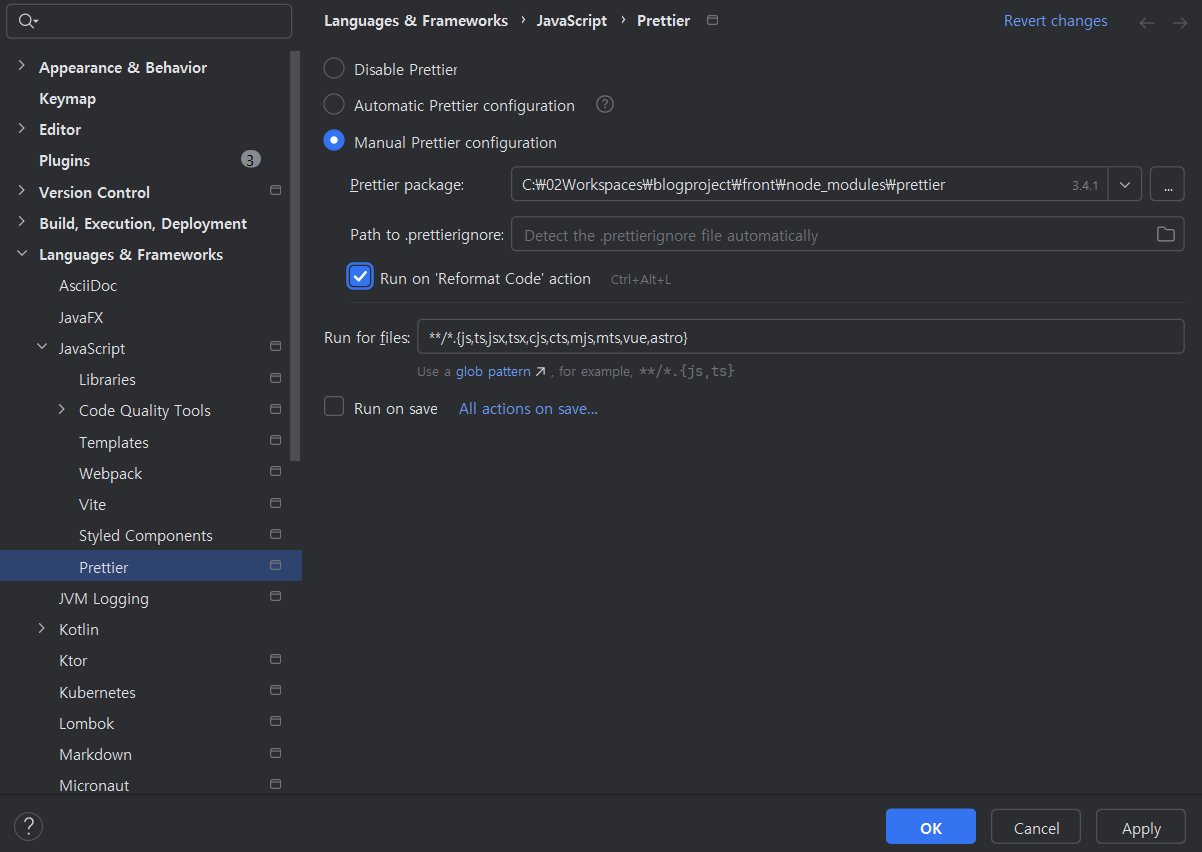Screen dimensions: 1202x852
Task: Click project icon next to JVM Logging
Action: (276, 597)
